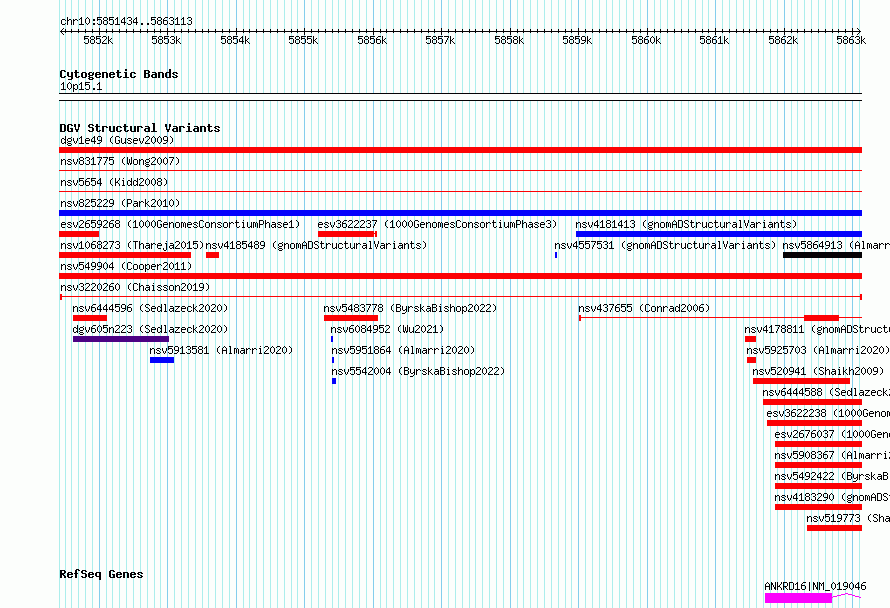Click nsv520941 (Shaikh2009) label
This screenshot has width=890, height=608.
pyautogui.click(x=818, y=371)
